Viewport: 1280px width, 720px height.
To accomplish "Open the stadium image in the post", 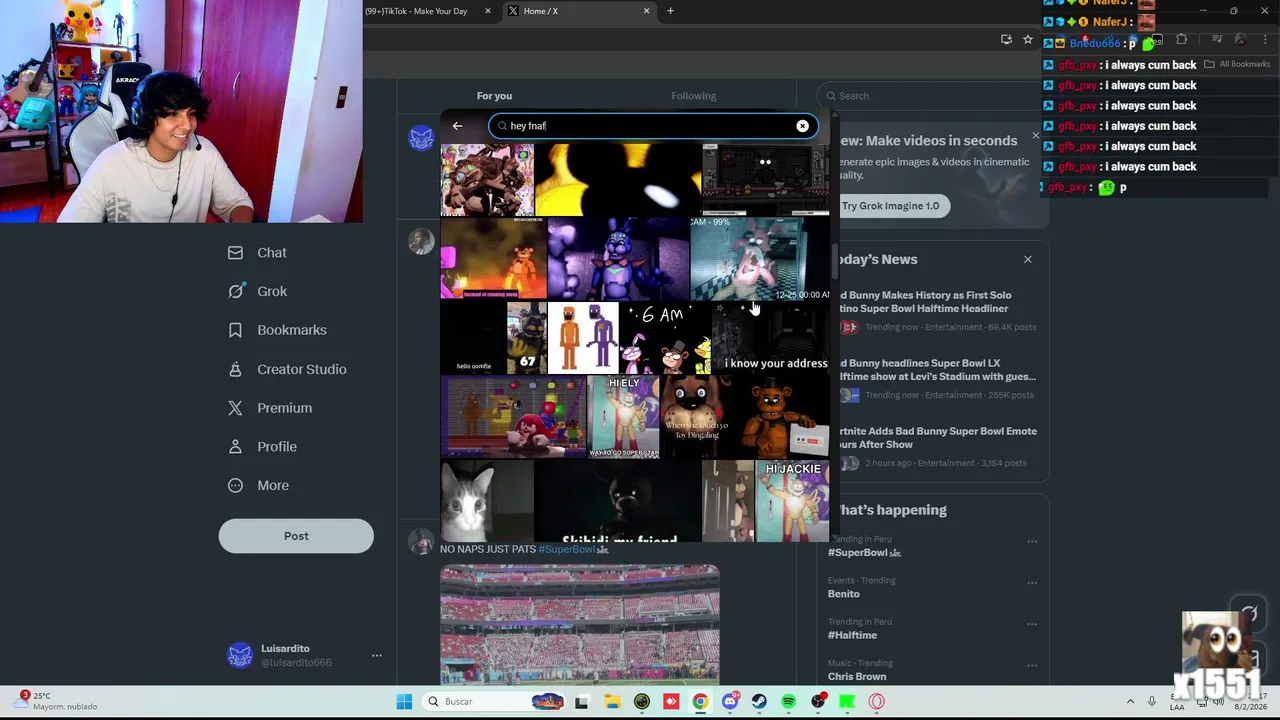I will [579, 624].
